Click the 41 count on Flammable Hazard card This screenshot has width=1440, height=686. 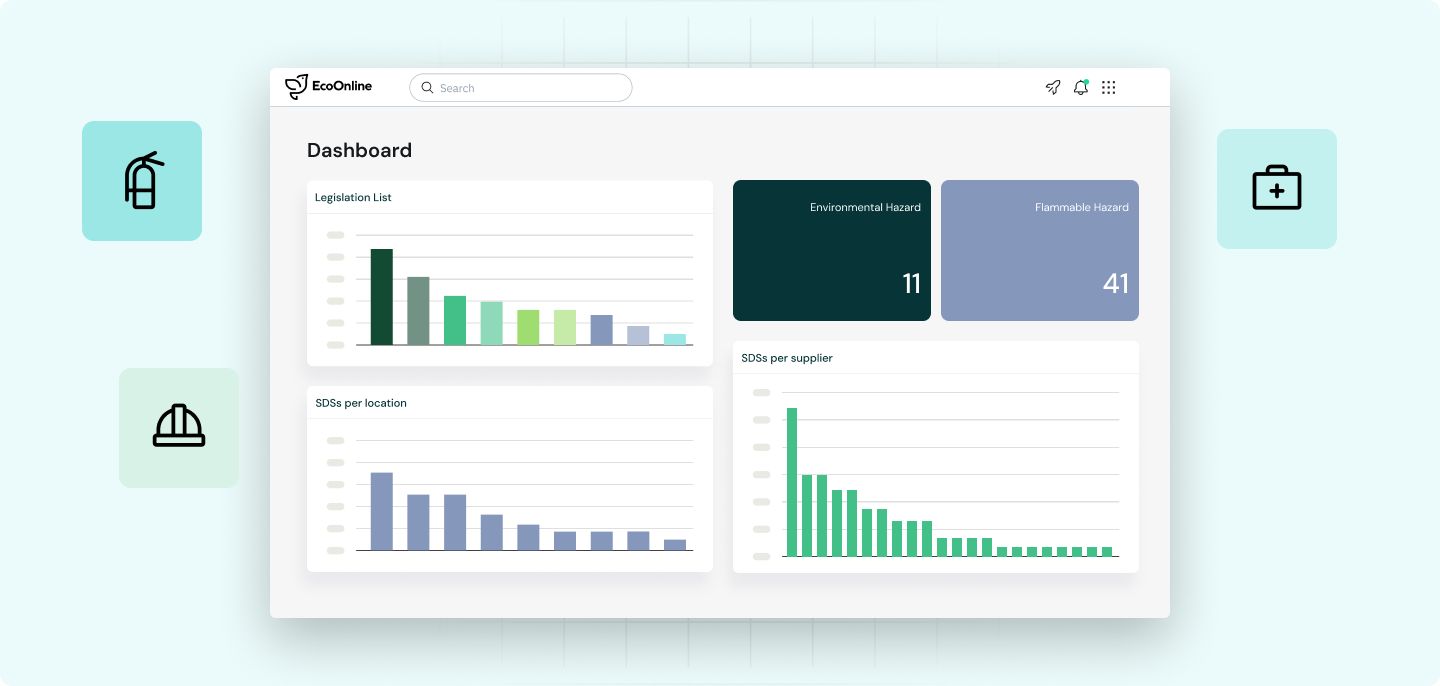[1116, 284]
